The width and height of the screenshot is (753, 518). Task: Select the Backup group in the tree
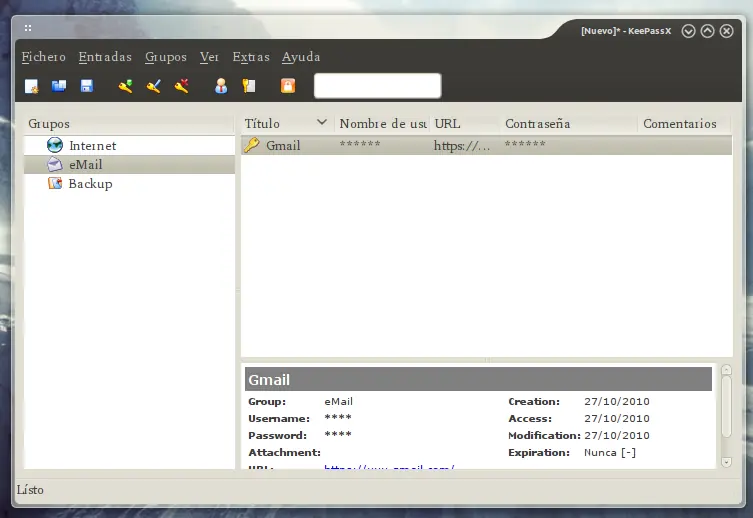click(90, 184)
